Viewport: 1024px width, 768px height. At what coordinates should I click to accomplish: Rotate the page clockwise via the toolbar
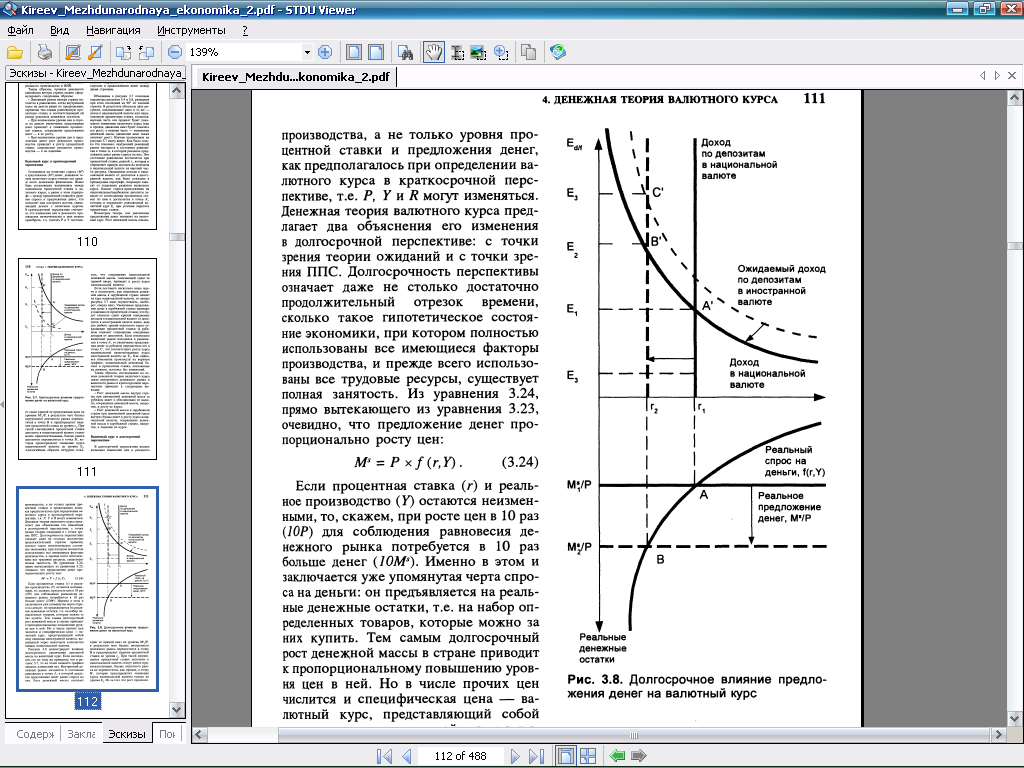pos(146,53)
